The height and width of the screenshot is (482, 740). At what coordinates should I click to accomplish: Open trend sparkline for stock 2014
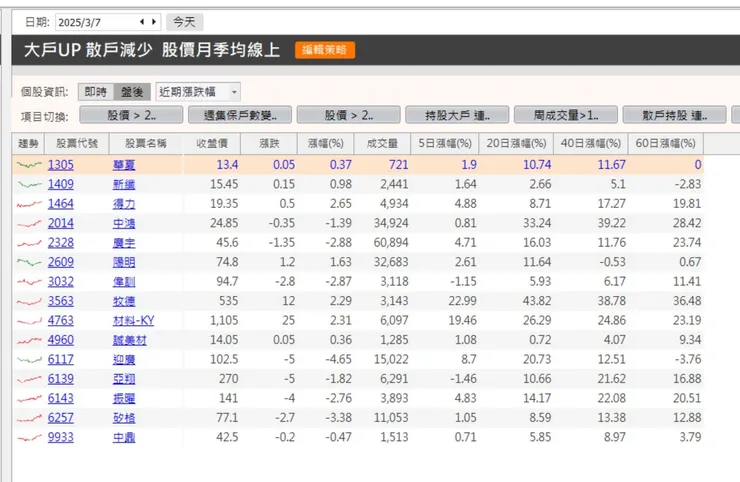pyautogui.click(x=29, y=223)
